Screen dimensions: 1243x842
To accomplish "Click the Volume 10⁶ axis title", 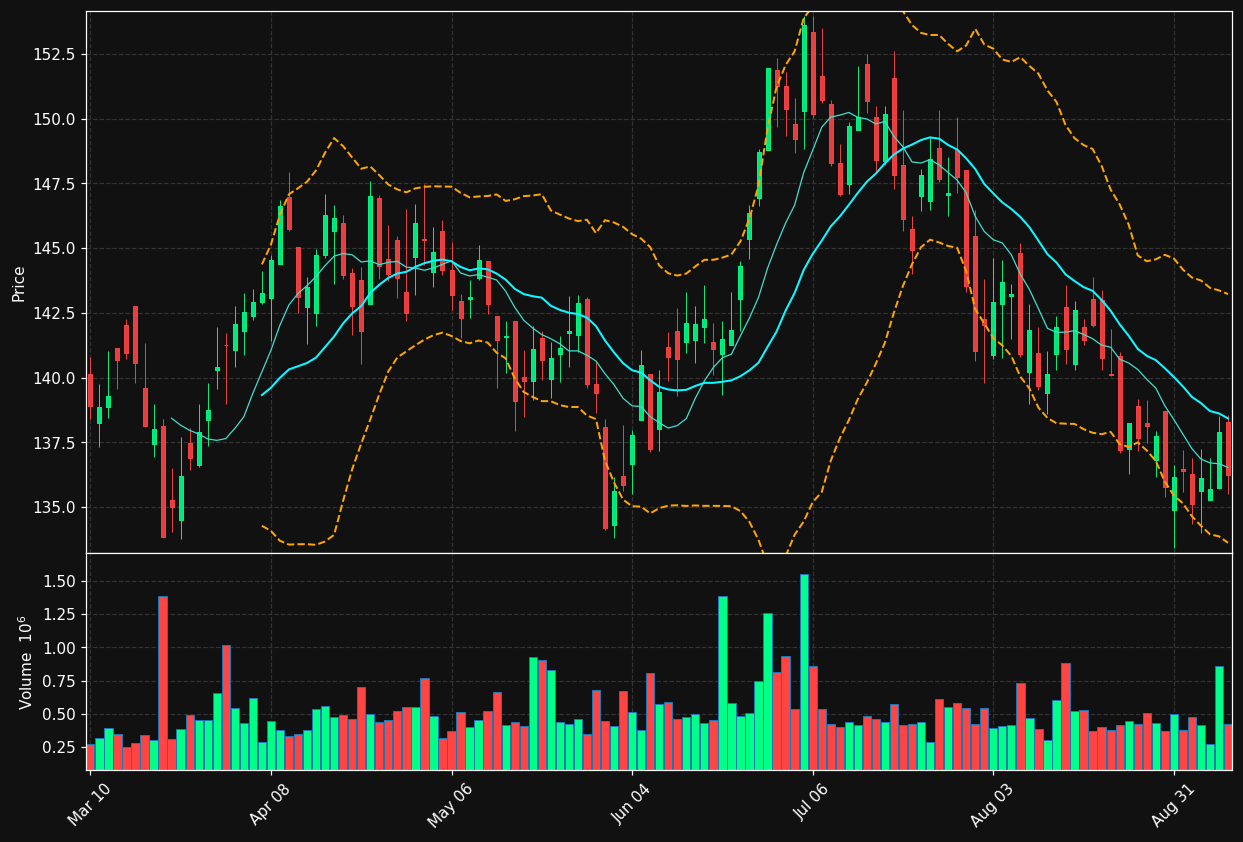I will (x=24, y=662).
